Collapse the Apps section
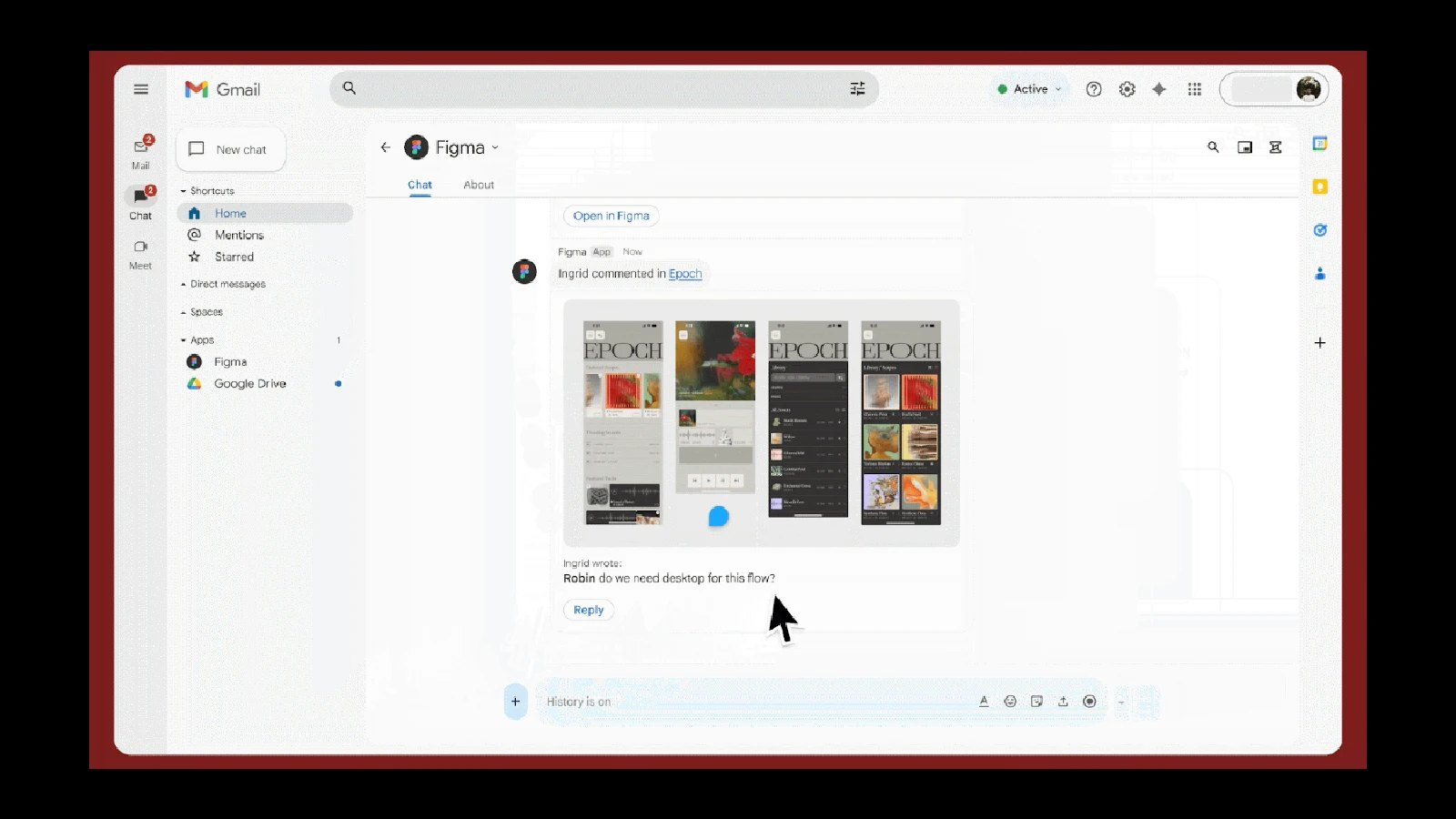 (201, 340)
